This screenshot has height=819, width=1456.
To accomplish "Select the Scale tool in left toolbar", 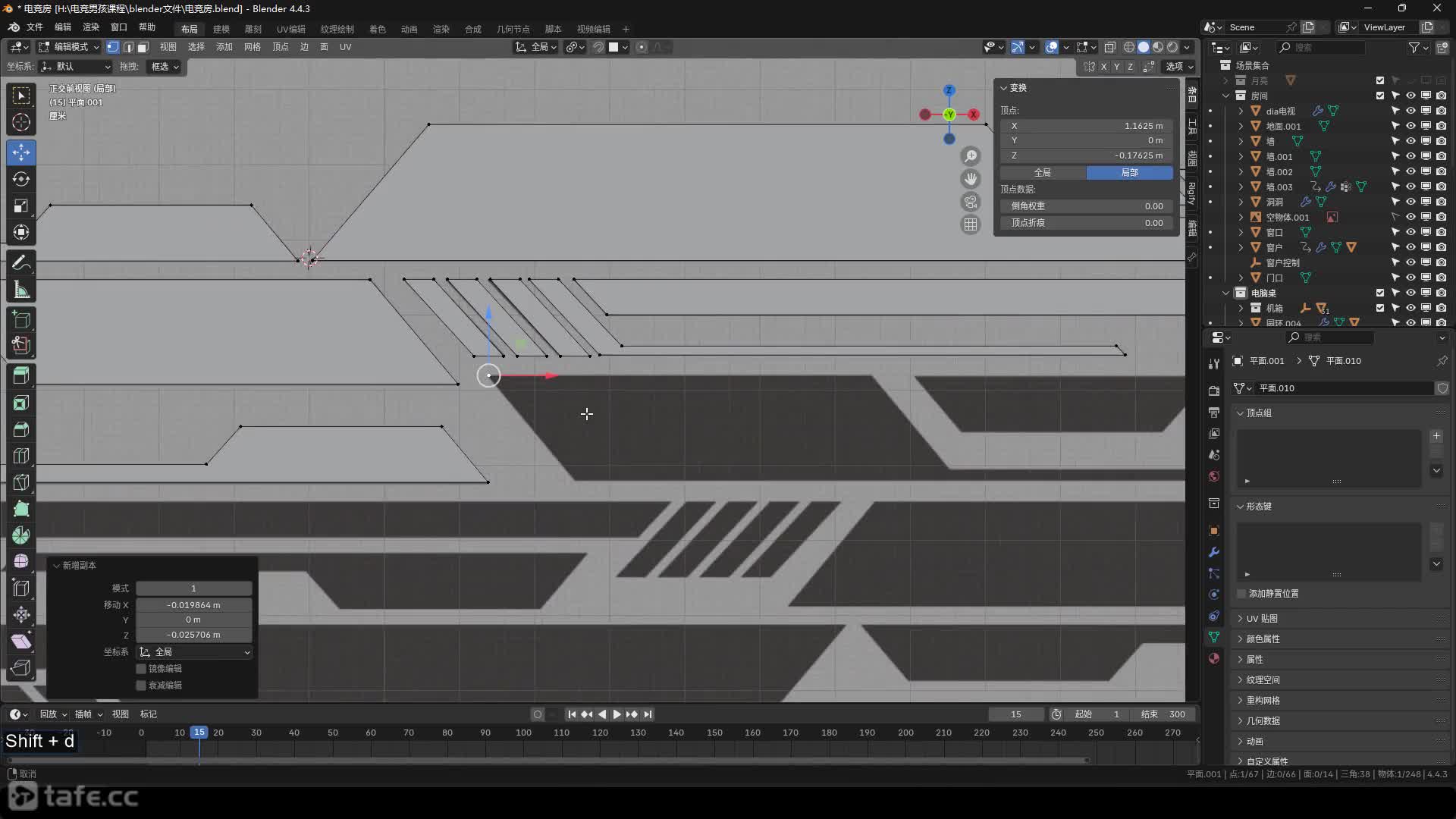I will pyautogui.click(x=21, y=206).
